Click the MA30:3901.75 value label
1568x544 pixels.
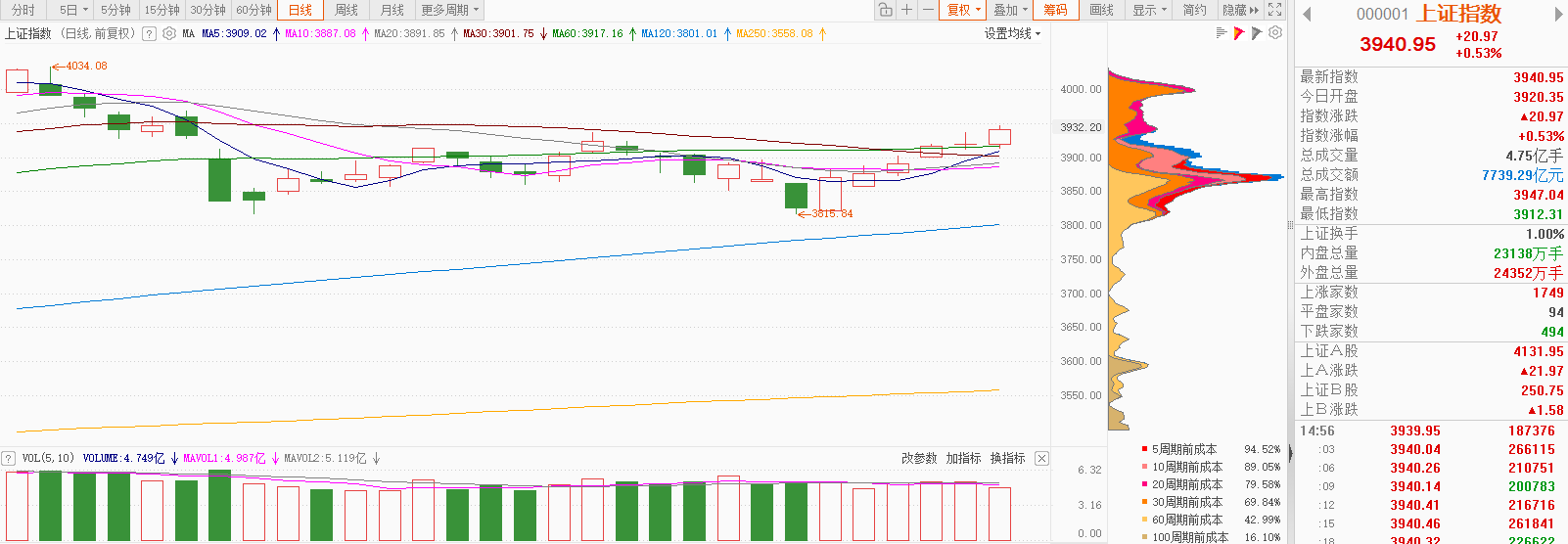498,33
